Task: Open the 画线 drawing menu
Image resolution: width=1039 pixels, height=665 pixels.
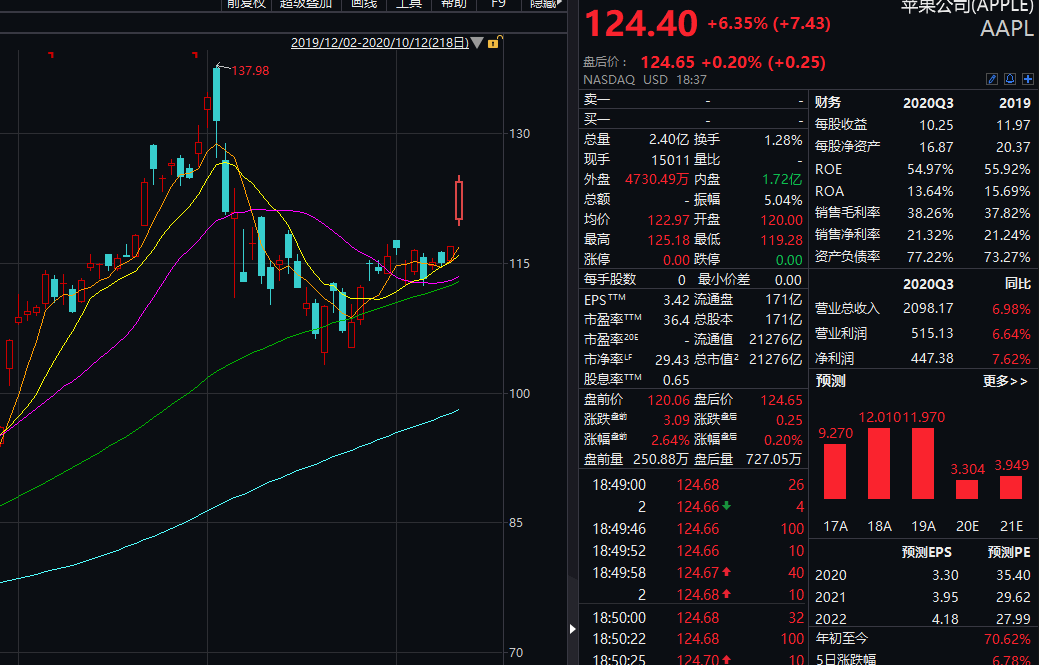Action: click(364, 4)
